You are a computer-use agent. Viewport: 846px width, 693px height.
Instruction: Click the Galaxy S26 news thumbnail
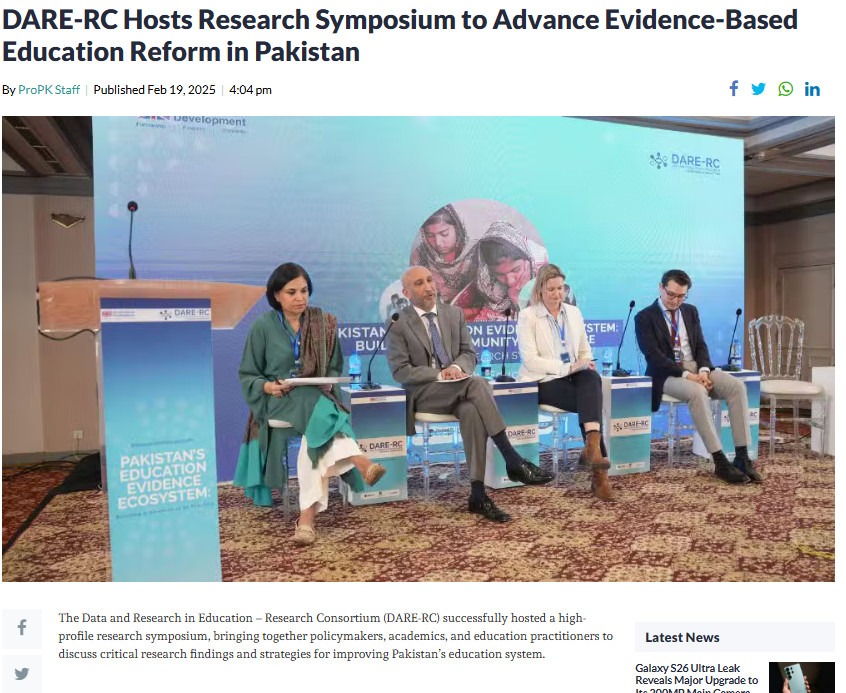coord(801,677)
